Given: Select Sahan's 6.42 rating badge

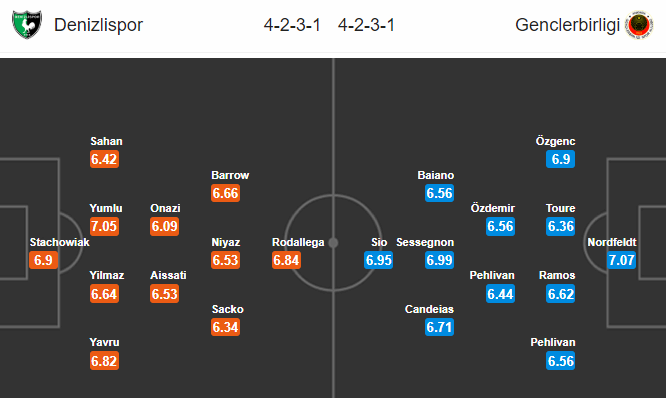Looking at the screenshot, I should point(104,159).
